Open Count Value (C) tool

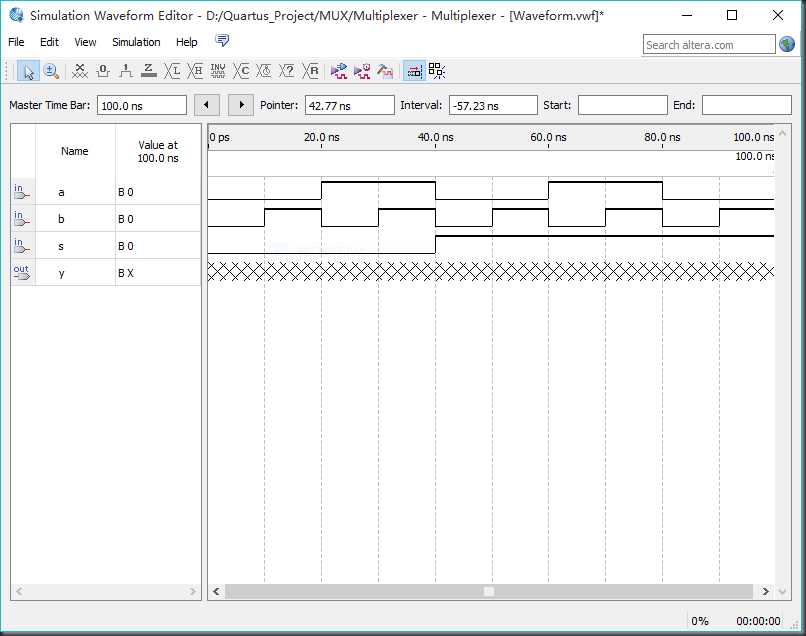(x=241, y=71)
